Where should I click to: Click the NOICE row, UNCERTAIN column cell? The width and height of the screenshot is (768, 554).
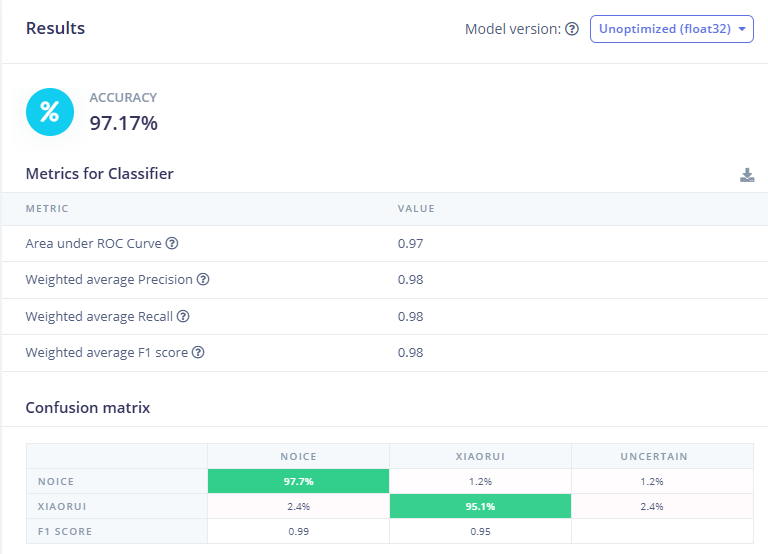(x=662, y=481)
